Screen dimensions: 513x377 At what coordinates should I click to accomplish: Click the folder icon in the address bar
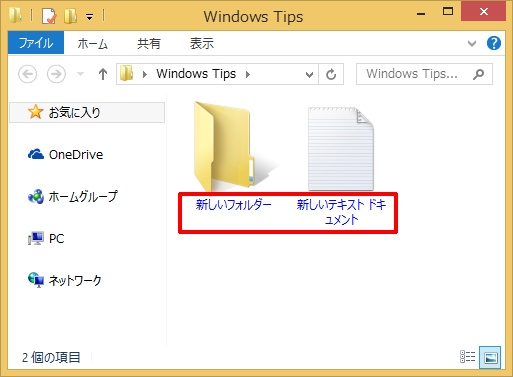click(127, 73)
